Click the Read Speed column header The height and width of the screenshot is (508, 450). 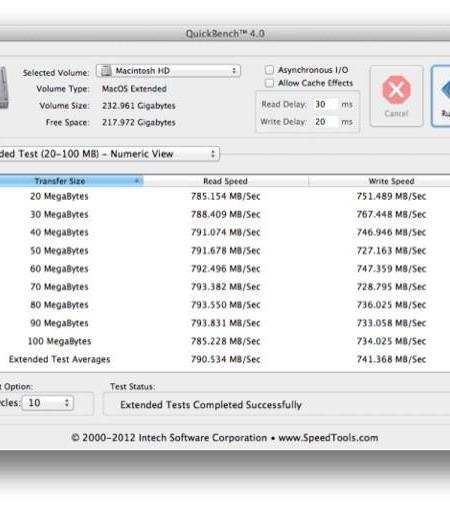pos(225,181)
